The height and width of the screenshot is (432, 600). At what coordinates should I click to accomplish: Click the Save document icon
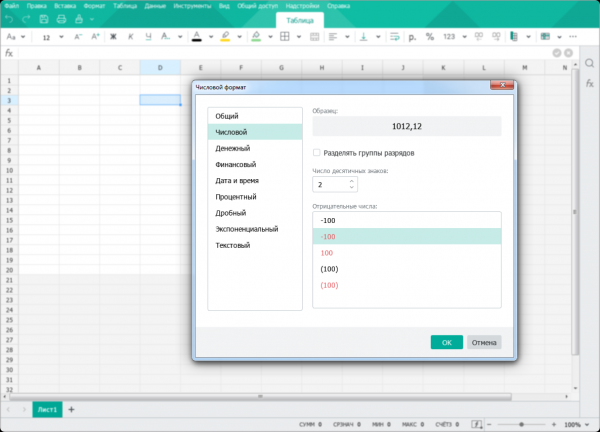click(42, 19)
